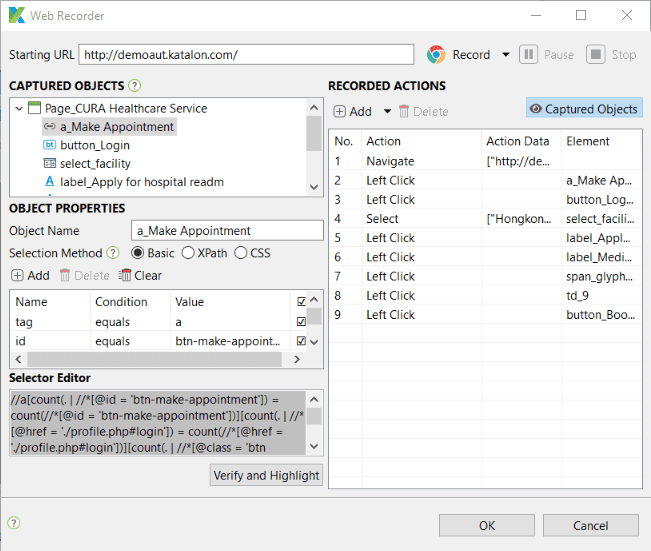Select button_Login in captured objects
This screenshot has height=551, width=651.
point(95,145)
